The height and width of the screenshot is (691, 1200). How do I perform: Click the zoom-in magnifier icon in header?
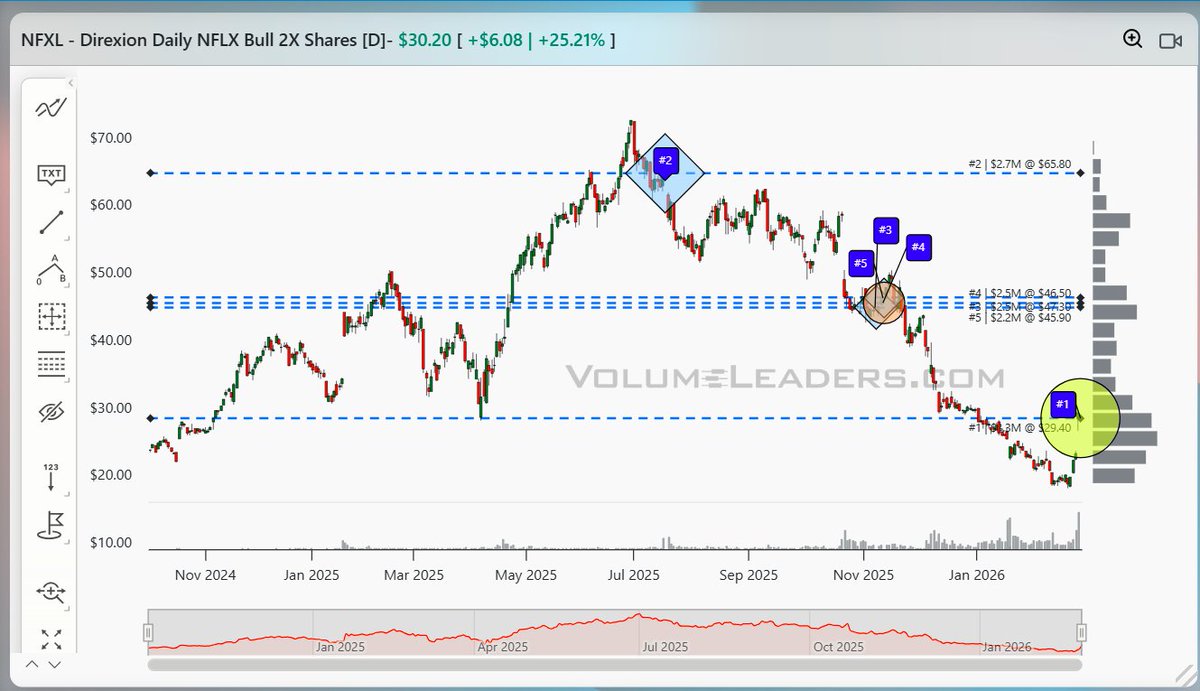(x=1132, y=39)
